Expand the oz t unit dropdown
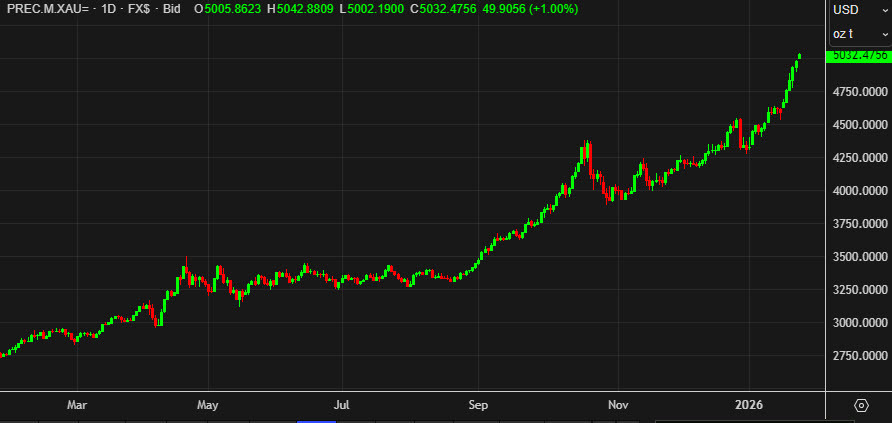The width and height of the screenshot is (892, 423). [859, 34]
